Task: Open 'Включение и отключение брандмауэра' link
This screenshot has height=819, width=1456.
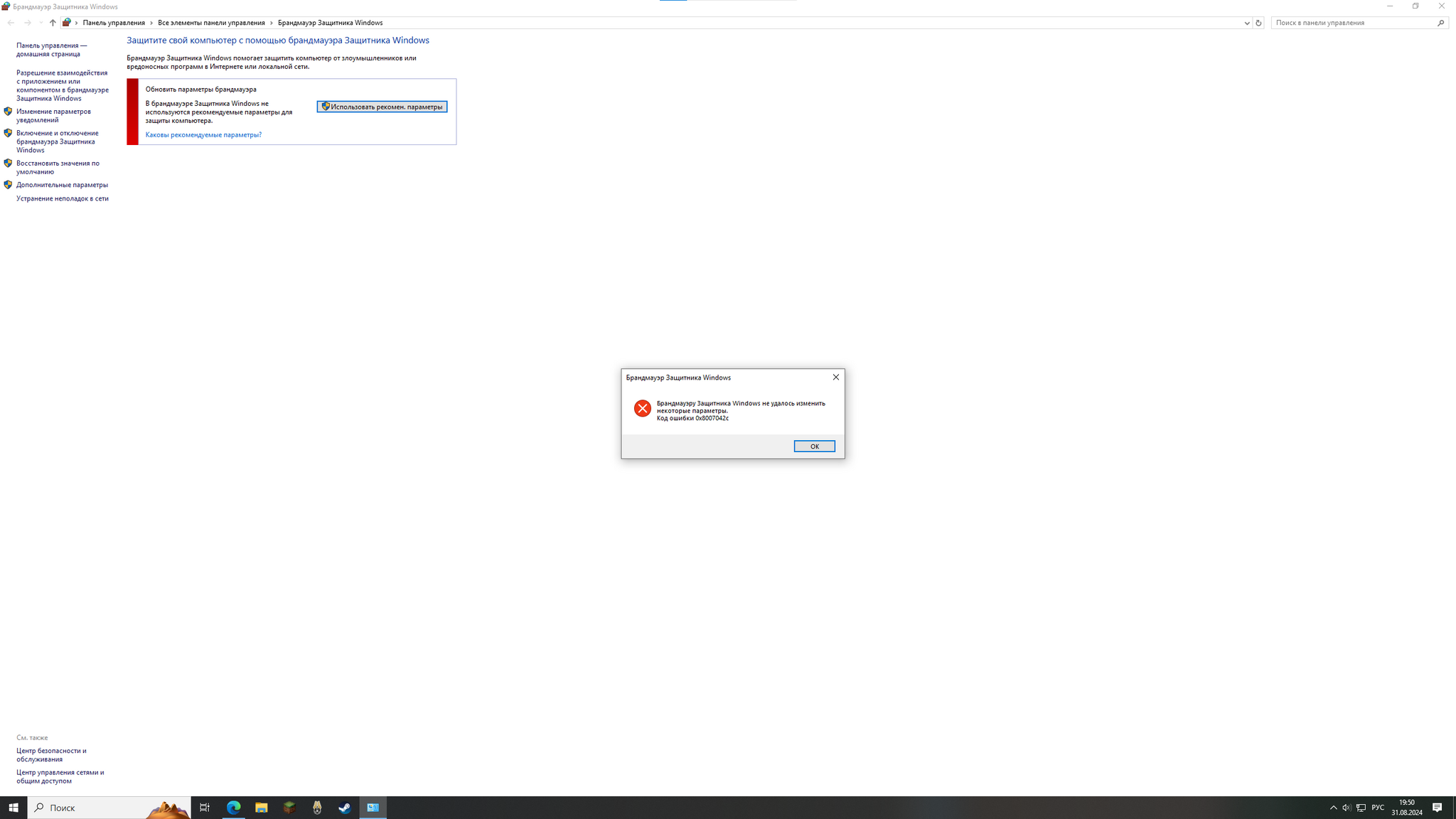Action: 58,141
